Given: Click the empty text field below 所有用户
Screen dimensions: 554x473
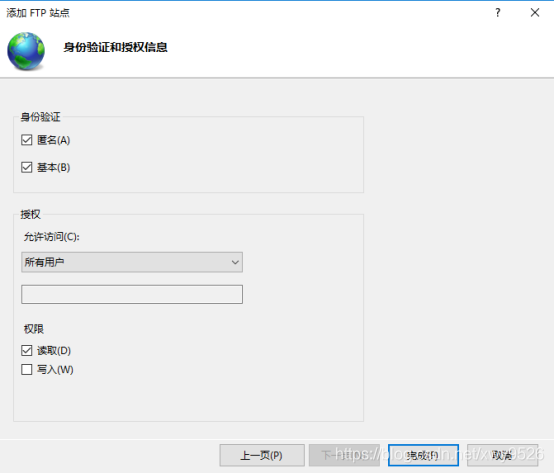Looking at the screenshot, I should (132, 294).
